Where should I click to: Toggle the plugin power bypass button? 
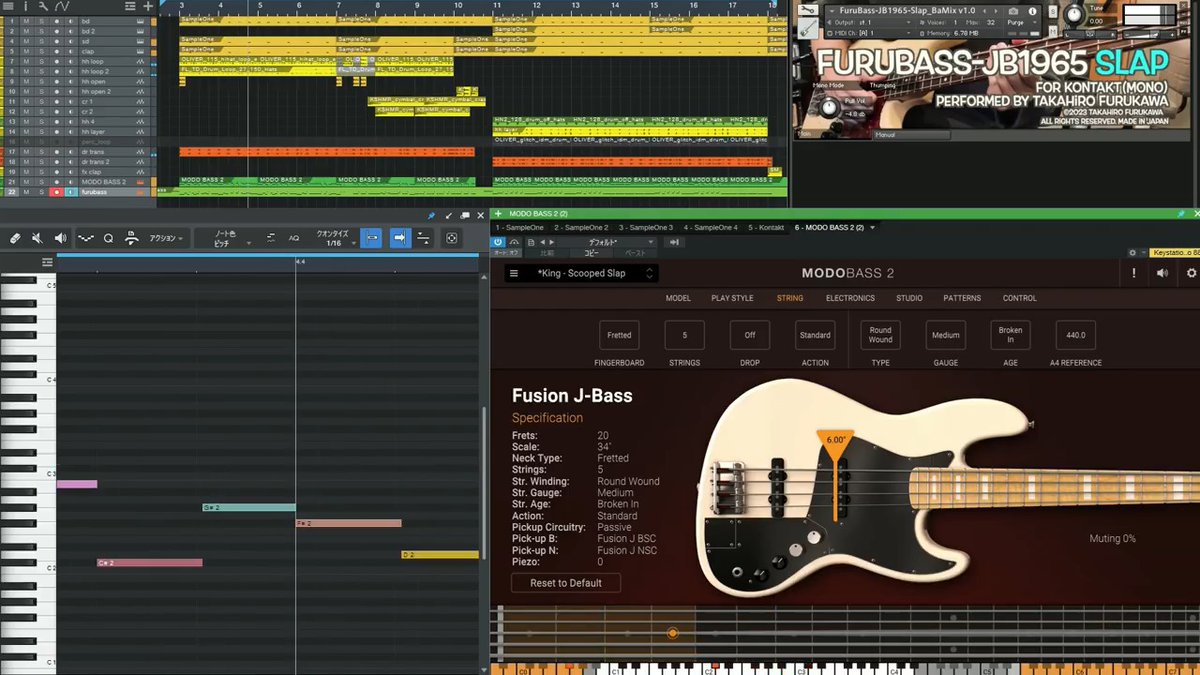click(x=498, y=242)
